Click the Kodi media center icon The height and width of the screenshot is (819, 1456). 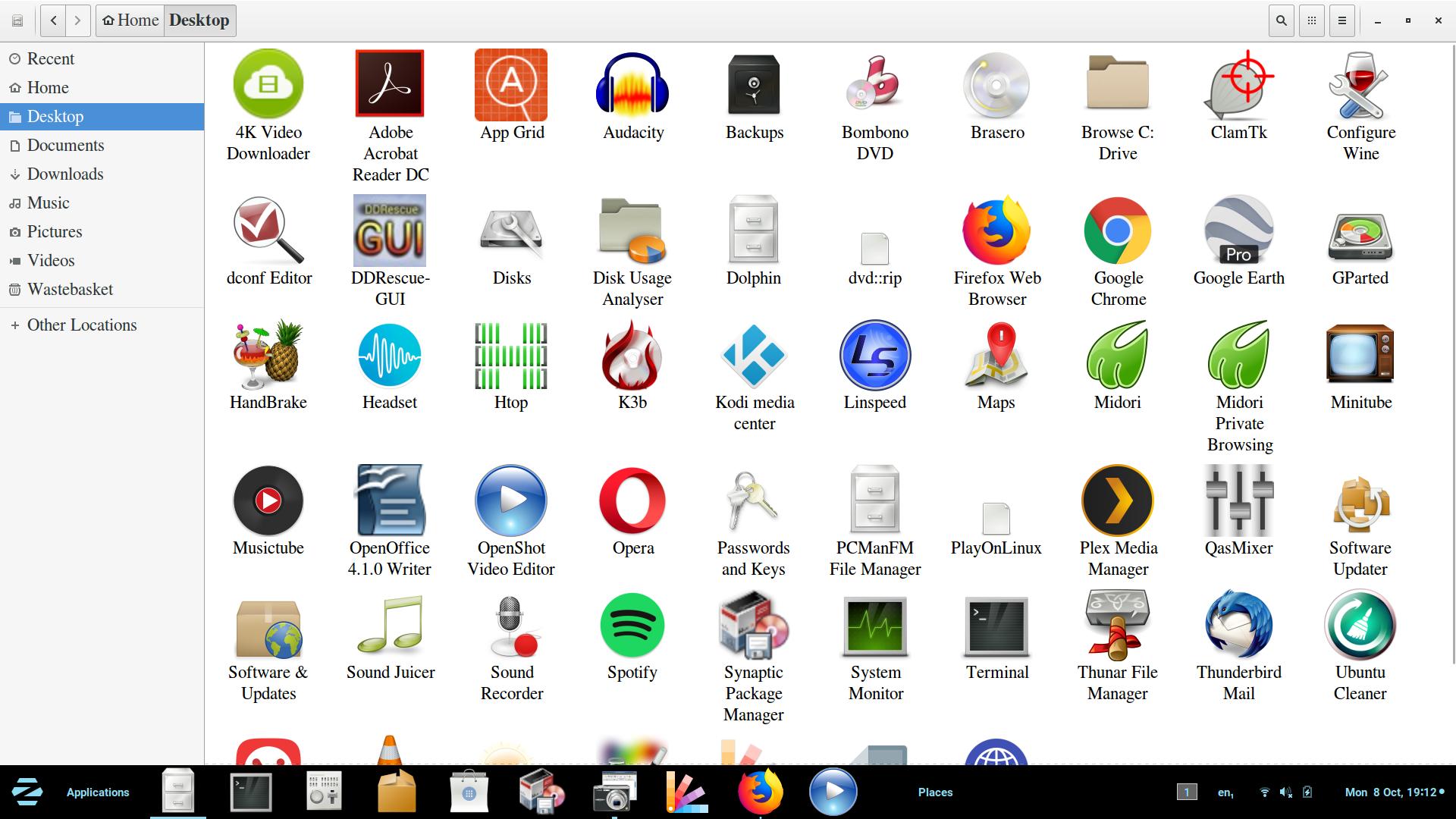coord(754,355)
